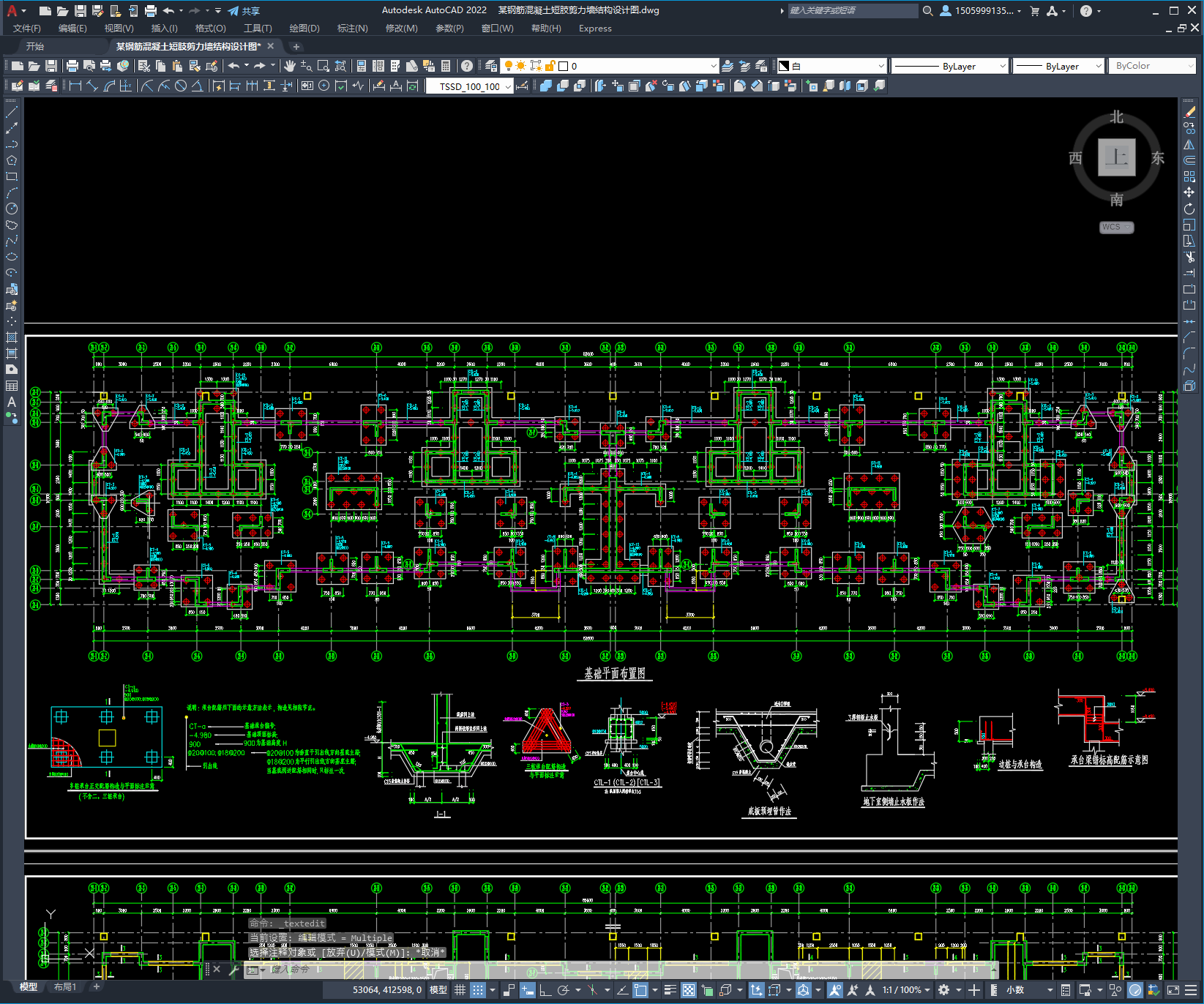Toggle drawing grid display in status bar
Viewport: 1204px width, 1004px height.
pyautogui.click(x=460, y=990)
